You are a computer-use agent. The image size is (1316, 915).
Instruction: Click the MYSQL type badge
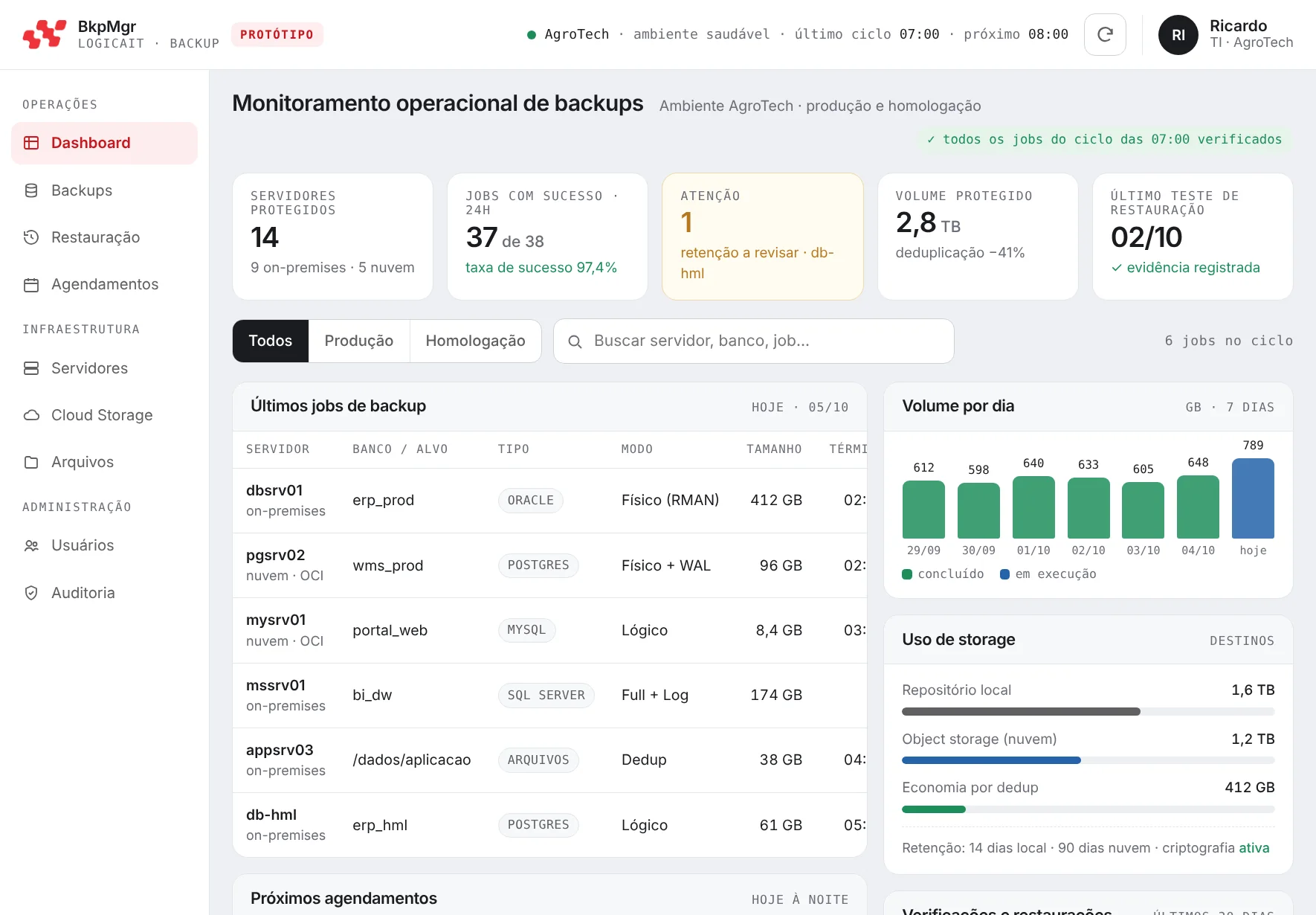coord(526,630)
